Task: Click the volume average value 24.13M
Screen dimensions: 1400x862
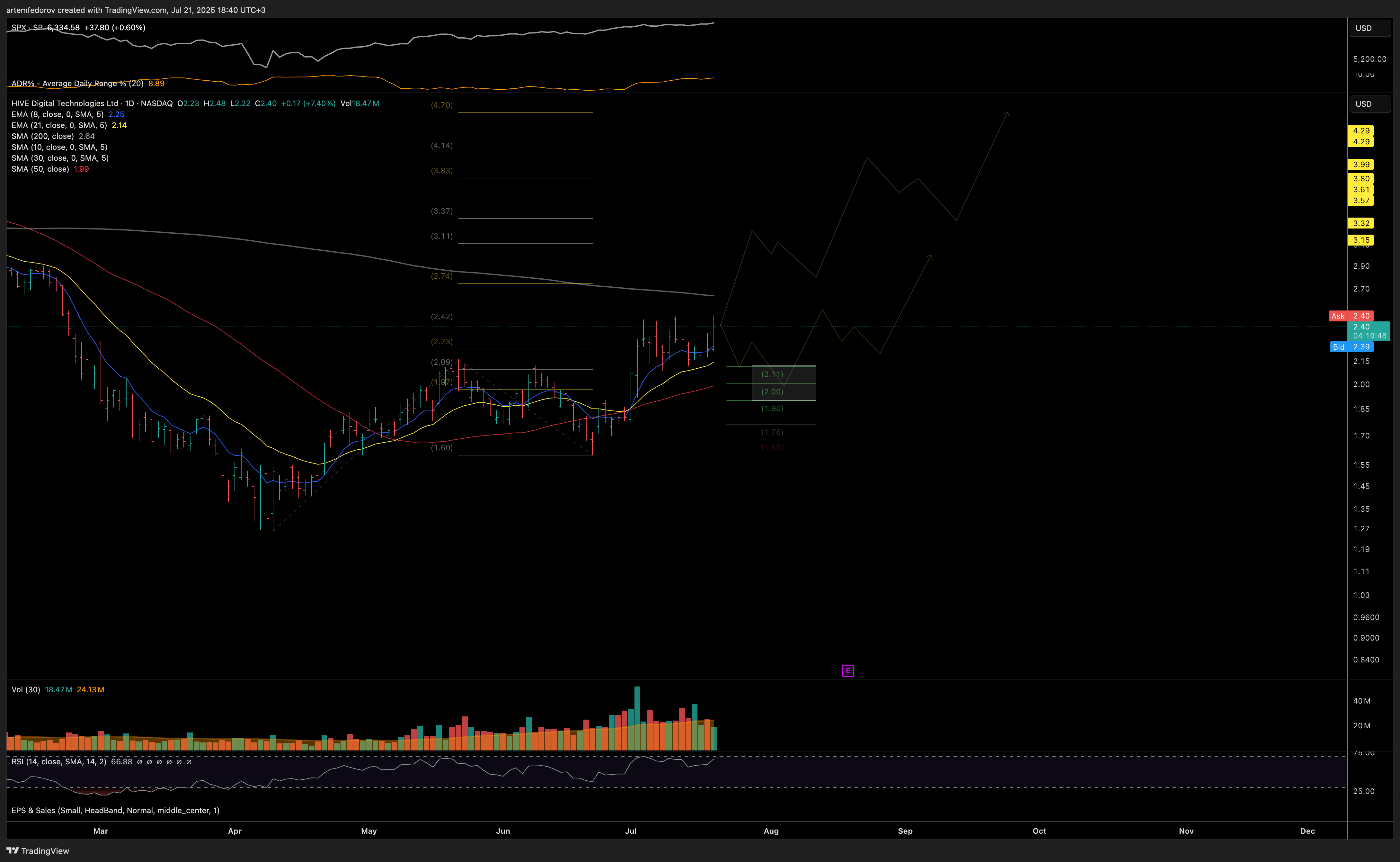Action: tap(91, 689)
